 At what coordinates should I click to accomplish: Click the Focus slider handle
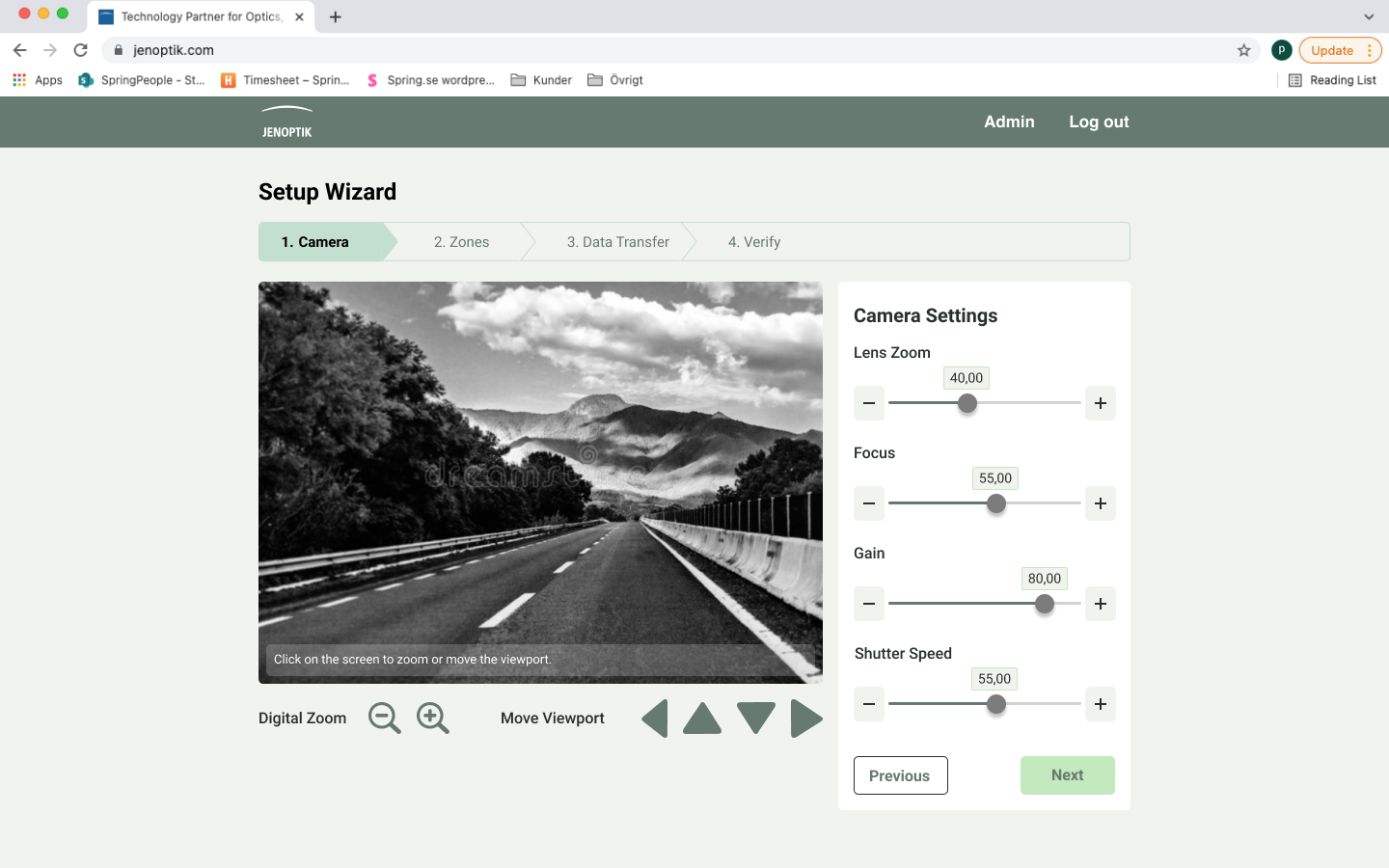click(x=996, y=503)
